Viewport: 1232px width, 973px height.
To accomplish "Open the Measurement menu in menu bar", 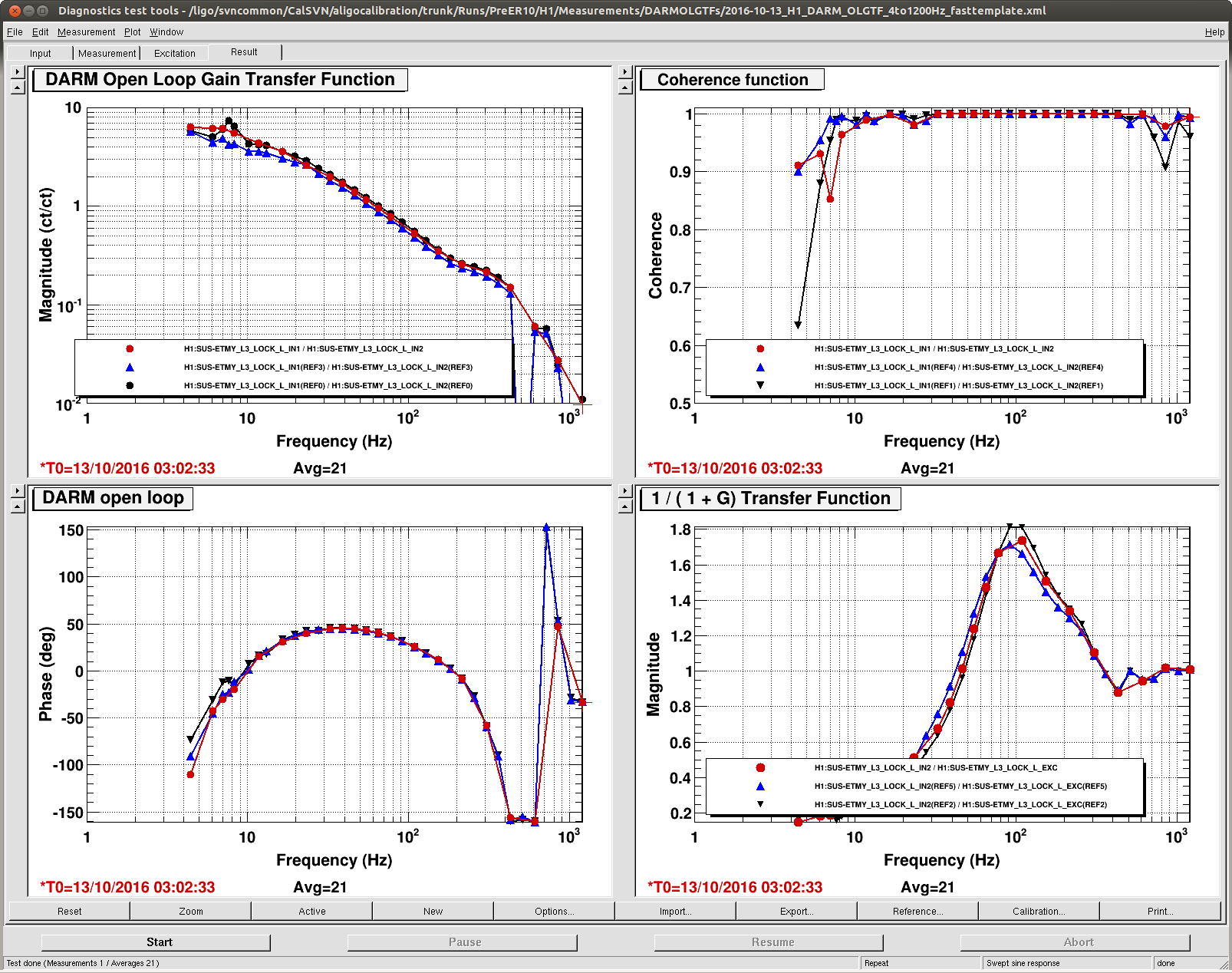I will (x=86, y=32).
